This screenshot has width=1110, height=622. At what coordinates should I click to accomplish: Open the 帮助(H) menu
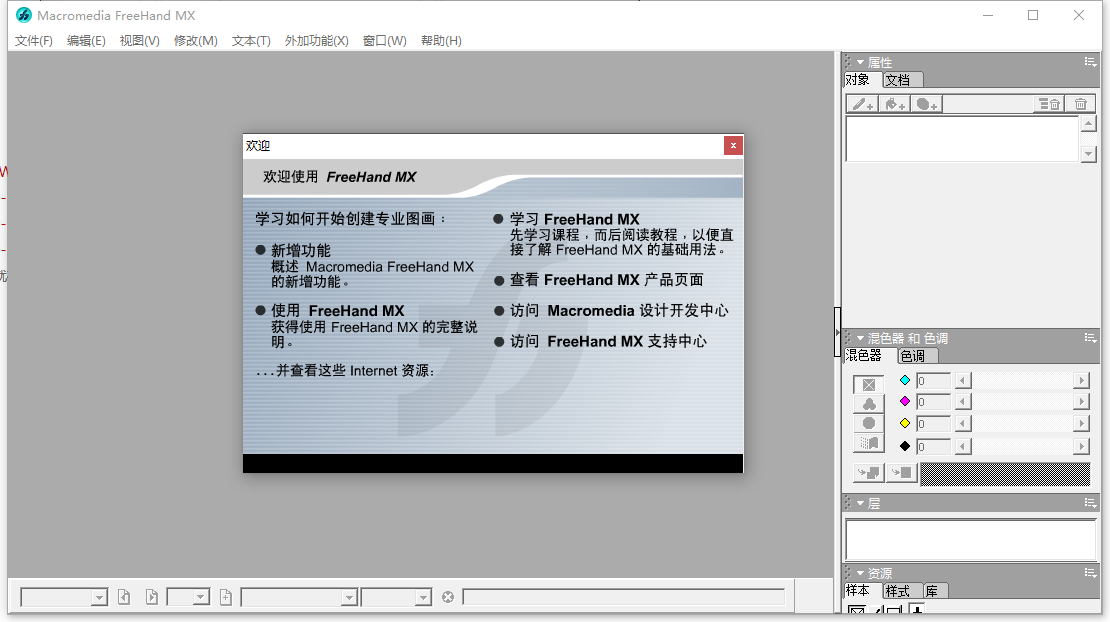(x=441, y=40)
